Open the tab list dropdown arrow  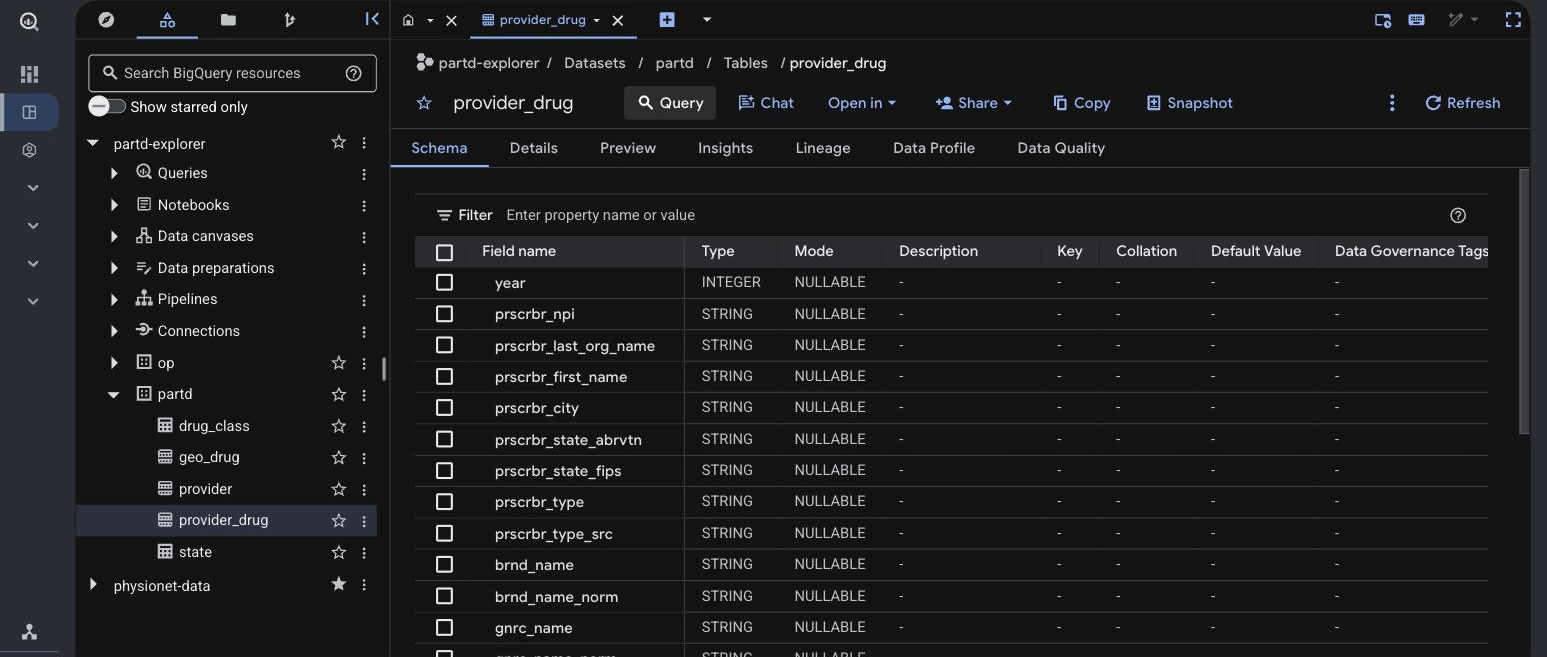pos(707,19)
